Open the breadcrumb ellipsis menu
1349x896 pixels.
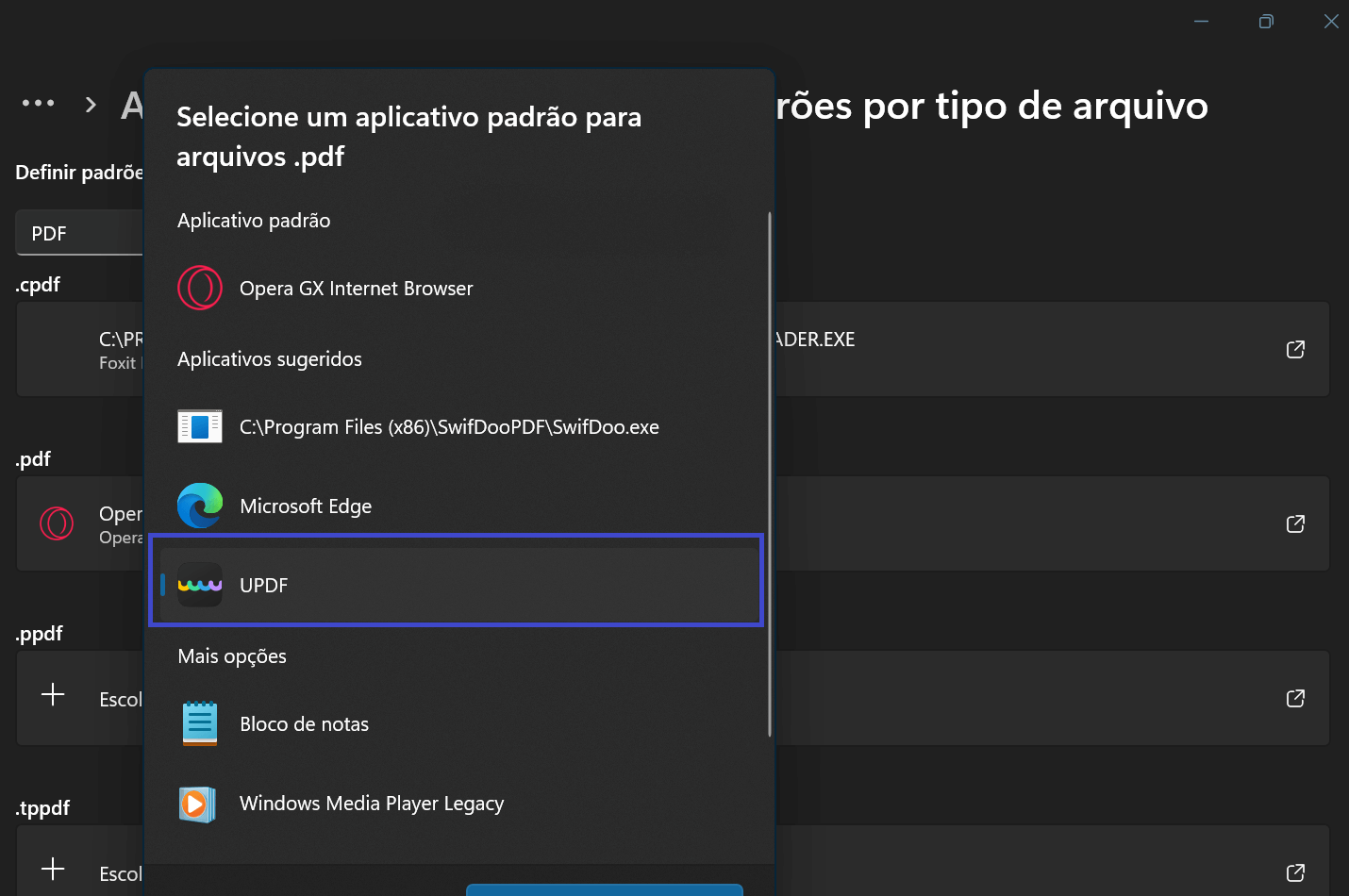39,103
